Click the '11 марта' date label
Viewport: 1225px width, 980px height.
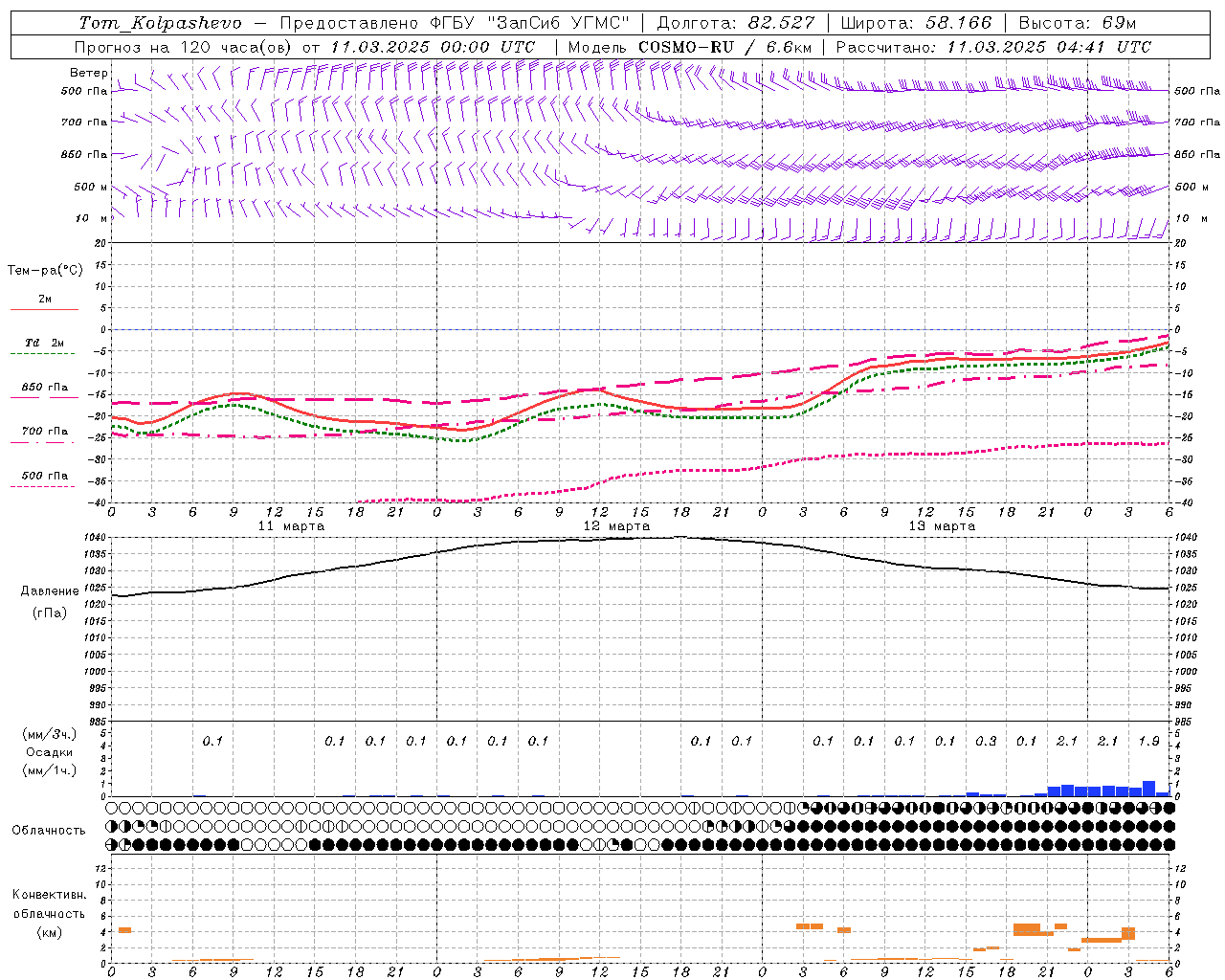pos(291,526)
